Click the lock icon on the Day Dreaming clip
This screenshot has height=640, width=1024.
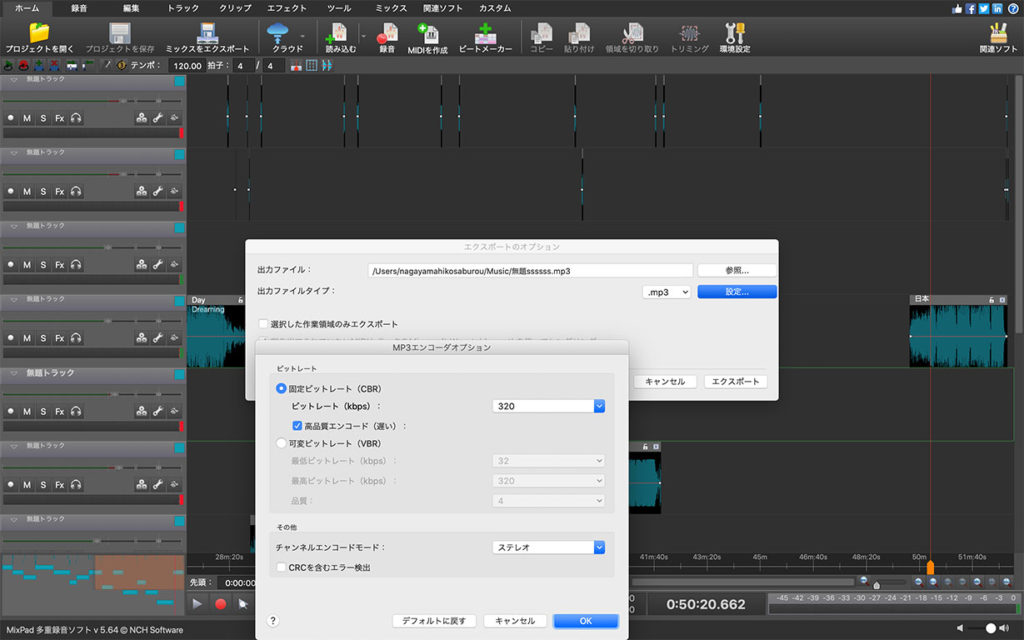tap(240, 300)
